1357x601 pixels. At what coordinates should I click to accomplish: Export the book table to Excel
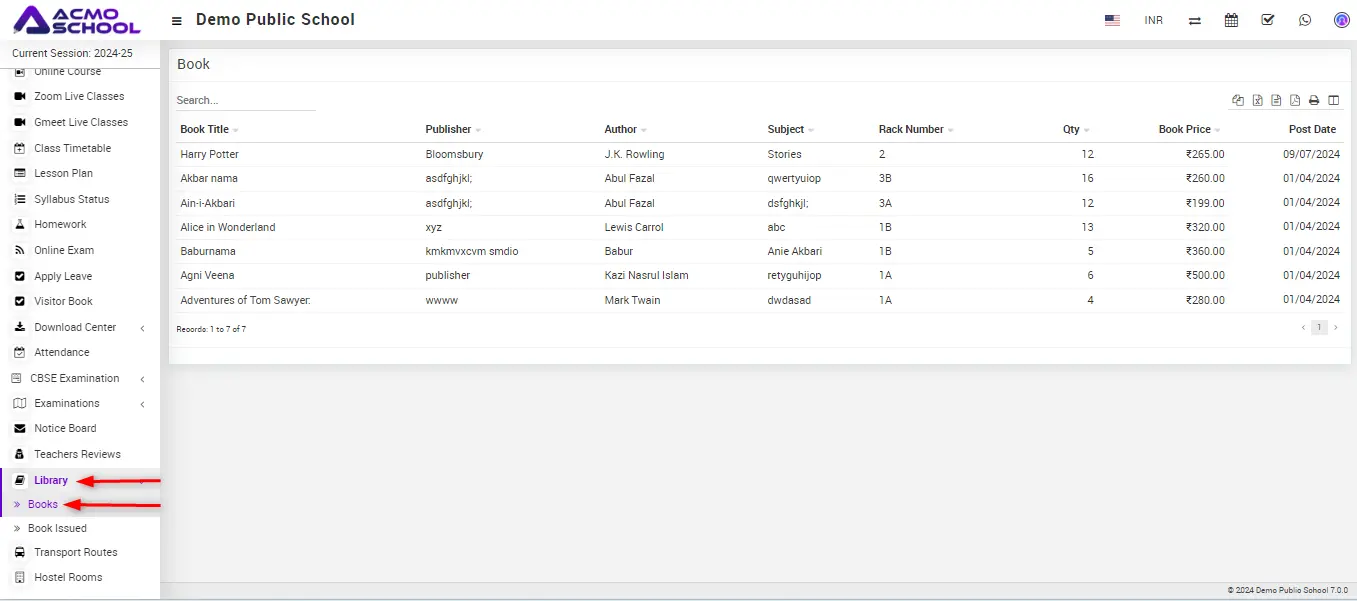point(1257,100)
